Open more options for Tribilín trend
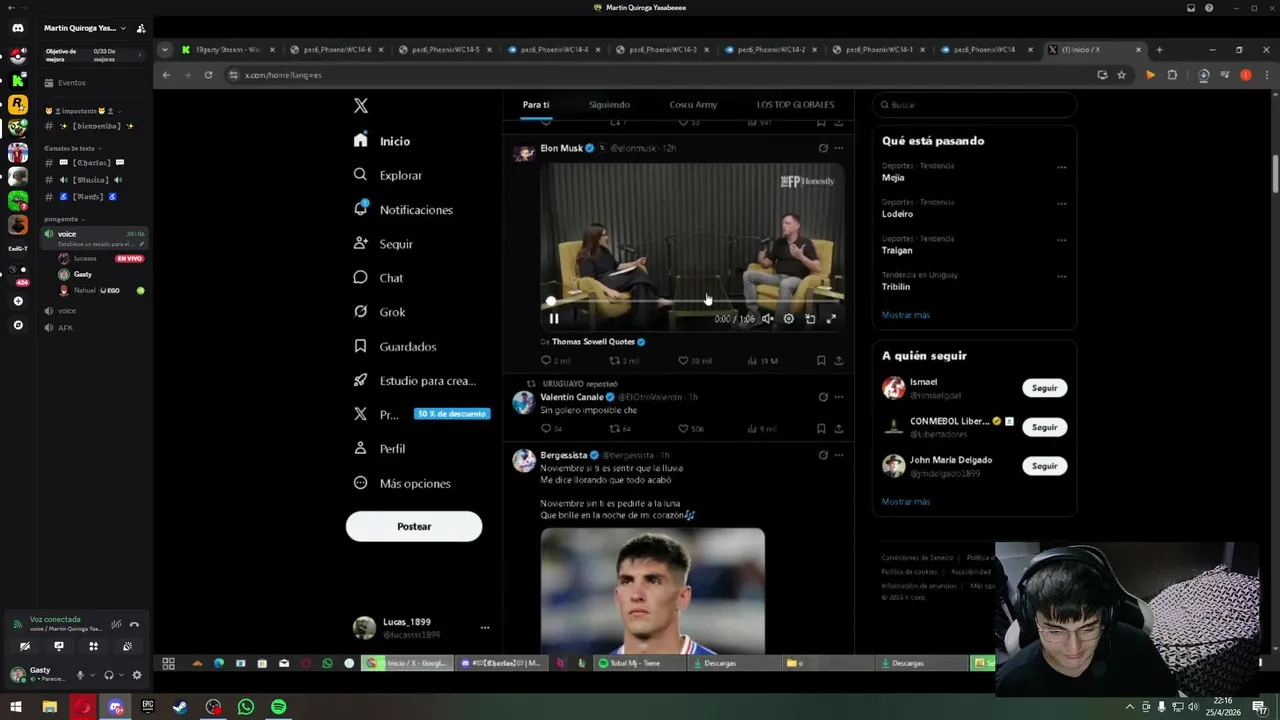This screenshot has height=720, width=1280. [x=1061, y=277]
